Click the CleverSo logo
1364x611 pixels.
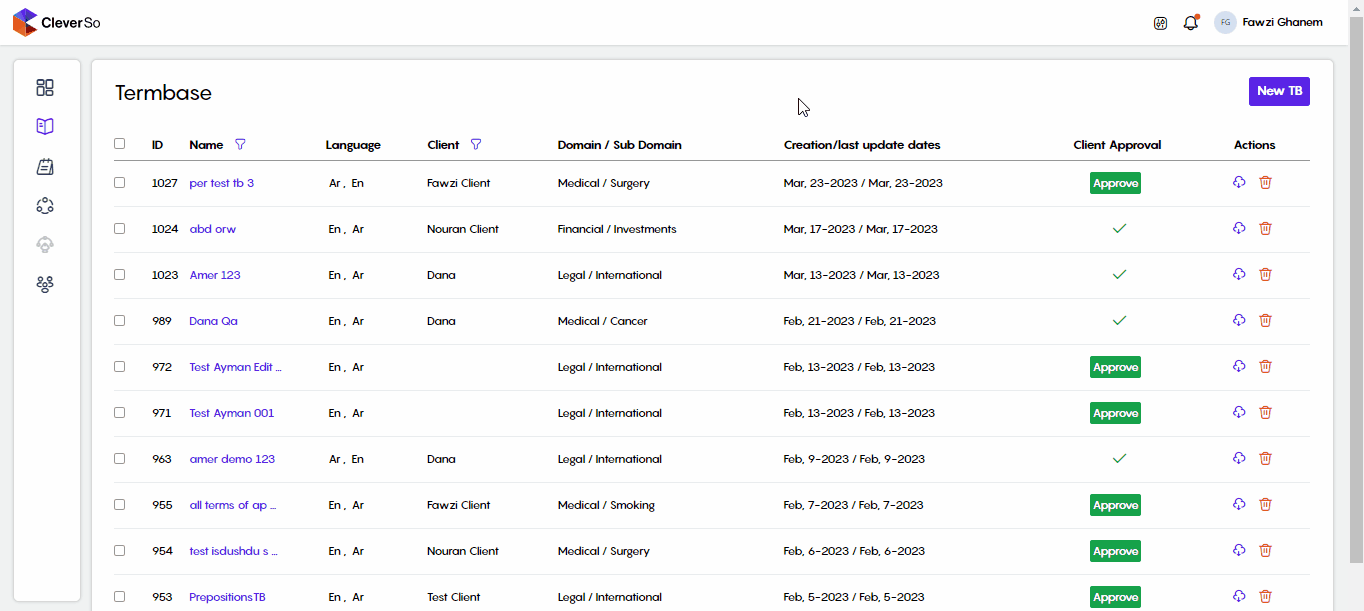tap(56, 22)
